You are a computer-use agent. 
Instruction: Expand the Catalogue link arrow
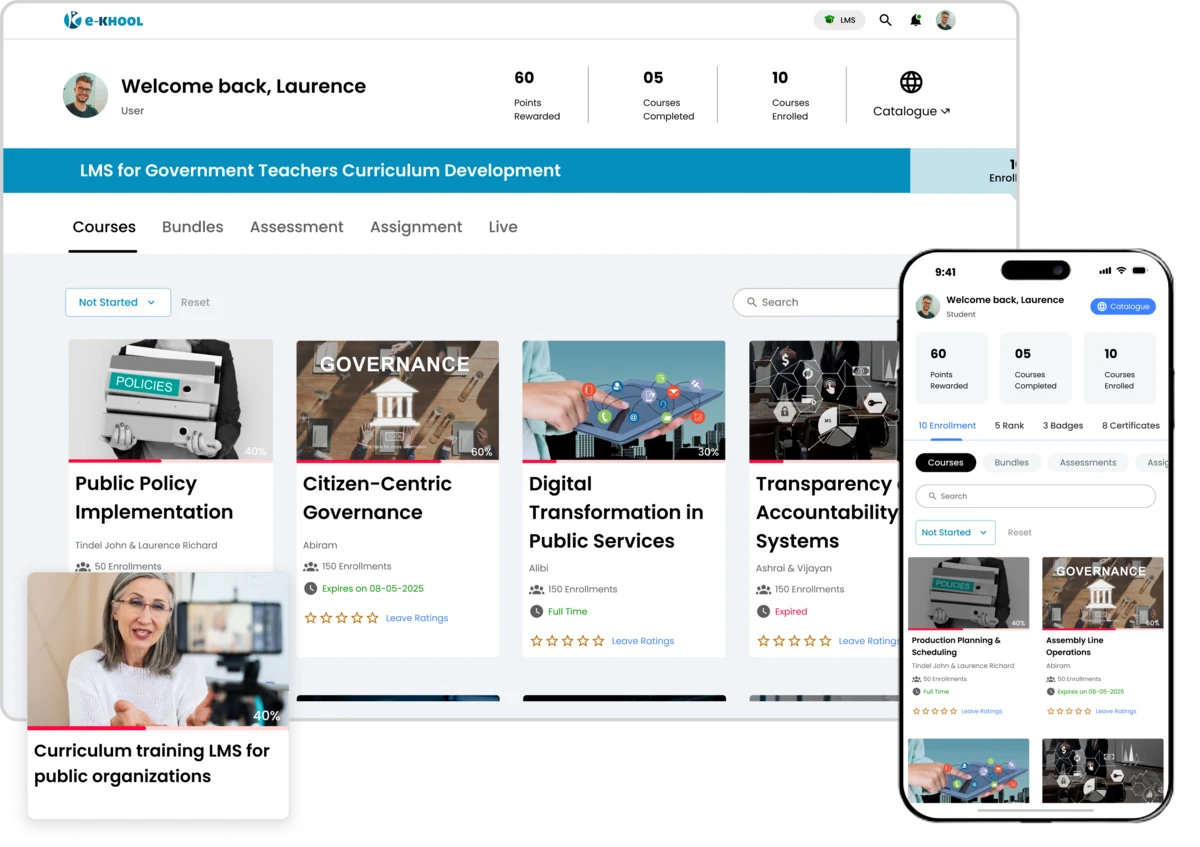pyautogui.click(x=945, y=112)
